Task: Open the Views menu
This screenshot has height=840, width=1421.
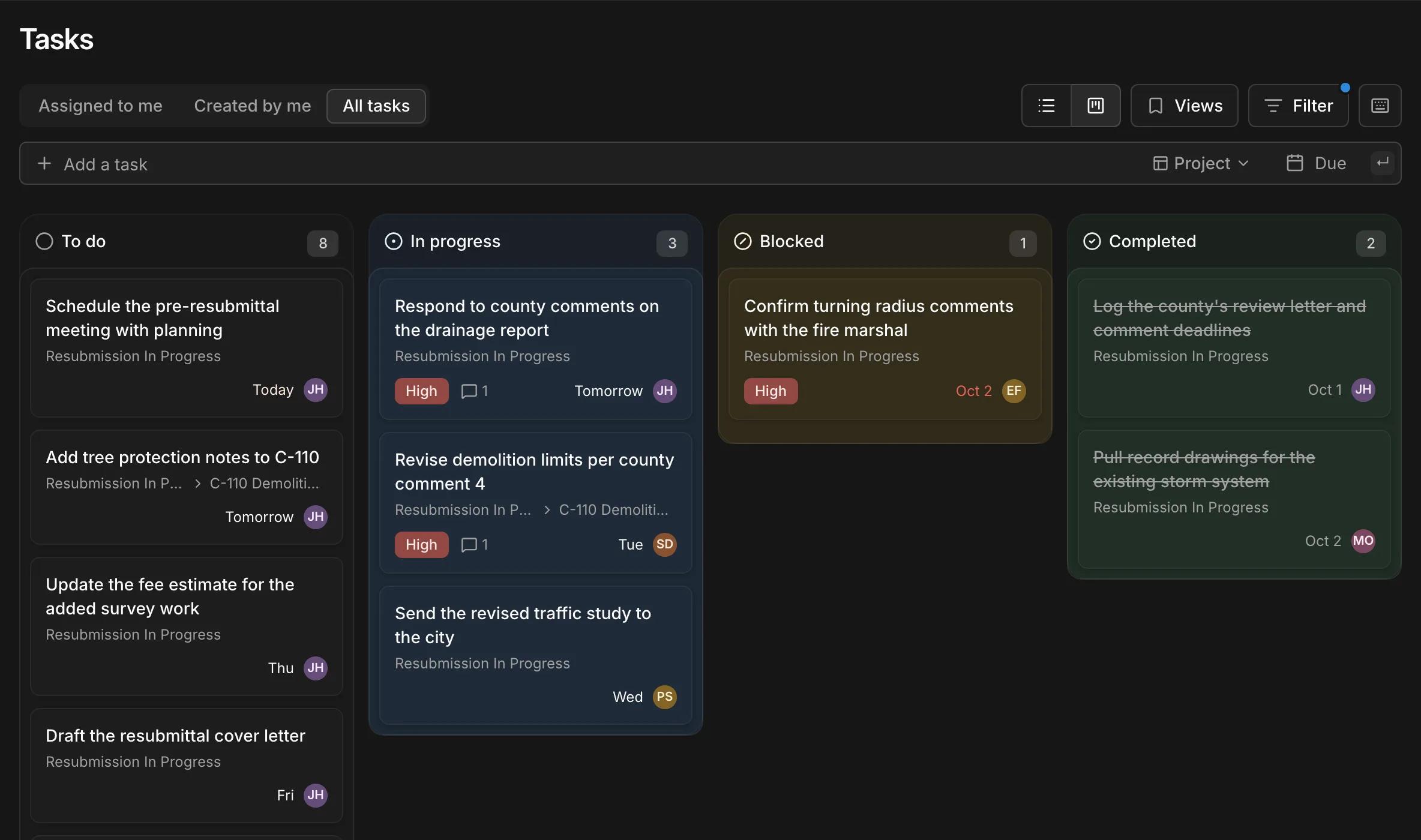Action: [x=1185, y=106]
